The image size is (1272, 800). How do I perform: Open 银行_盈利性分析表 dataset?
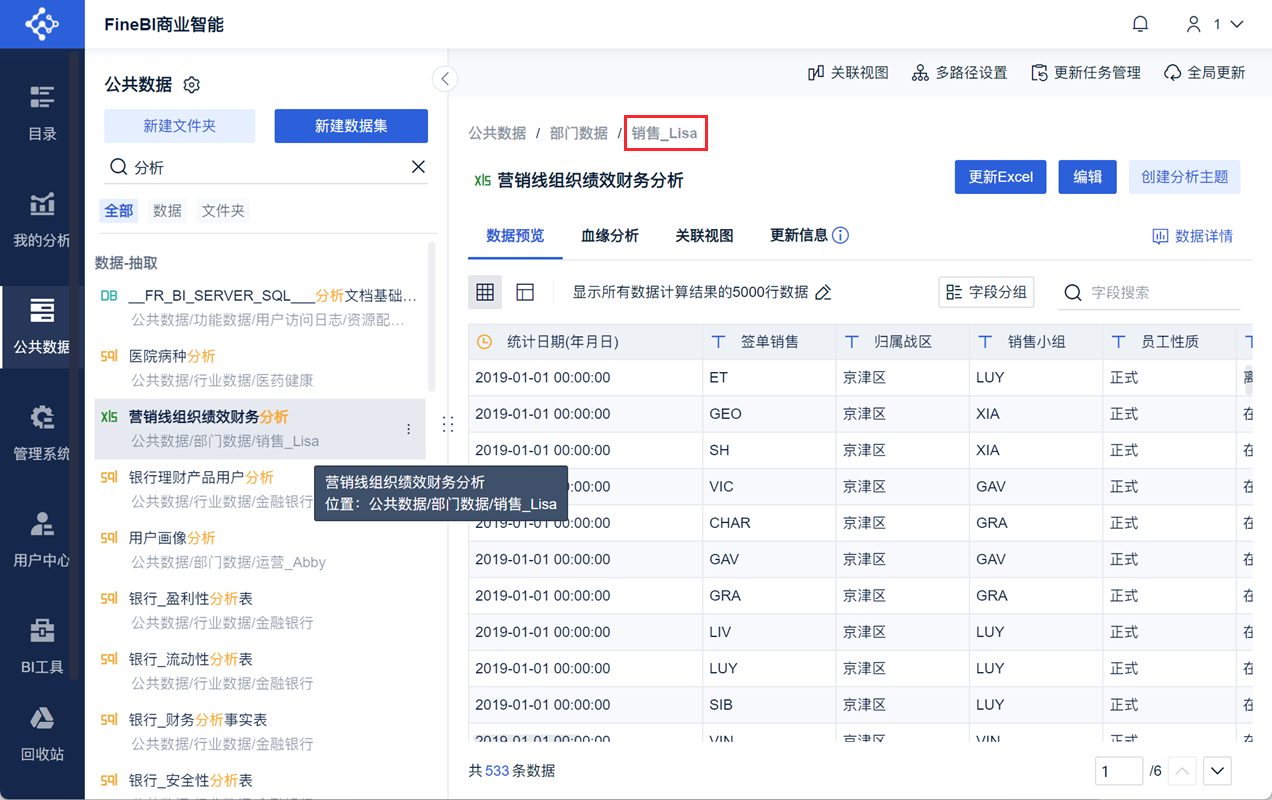tap(260, 610)
